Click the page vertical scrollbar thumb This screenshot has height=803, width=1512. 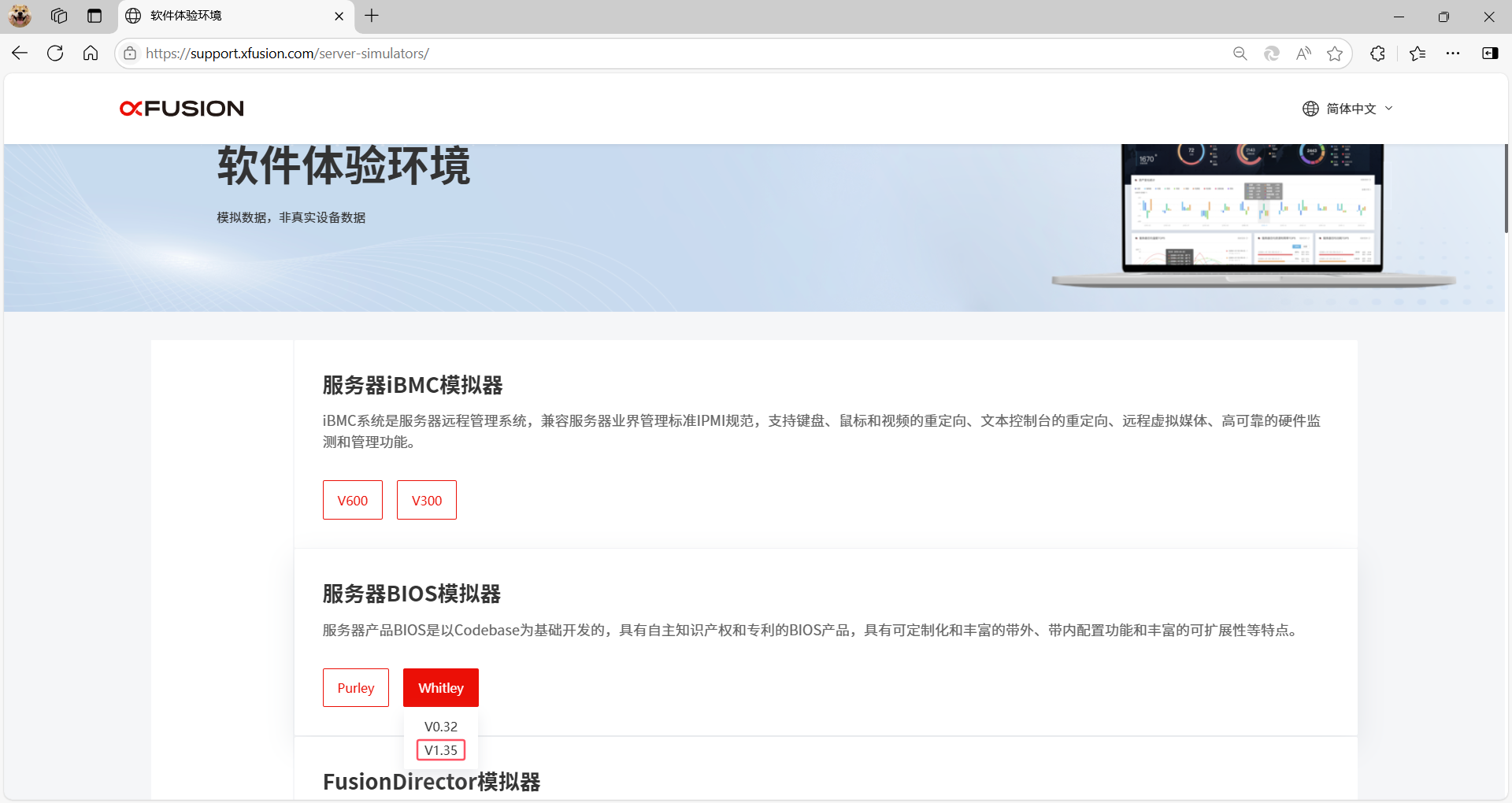pos(1506,188)
